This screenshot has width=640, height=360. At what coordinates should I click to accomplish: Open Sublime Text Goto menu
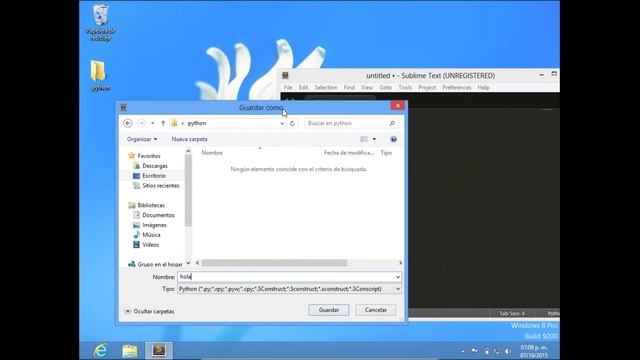(386, 87)
